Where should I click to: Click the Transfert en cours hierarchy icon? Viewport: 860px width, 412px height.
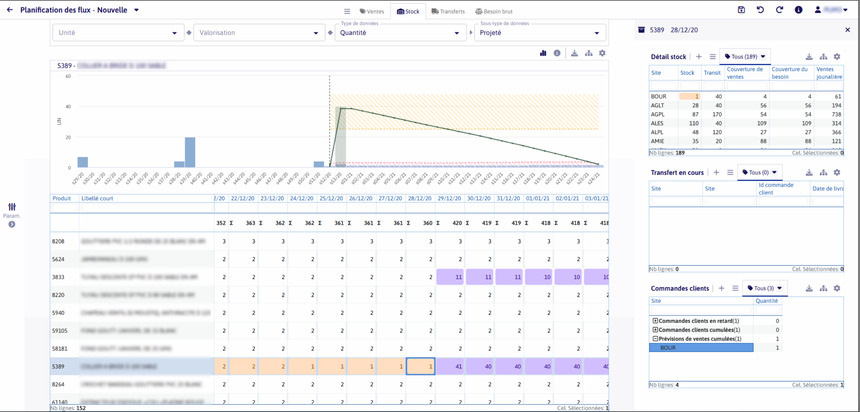pos(823,172)
